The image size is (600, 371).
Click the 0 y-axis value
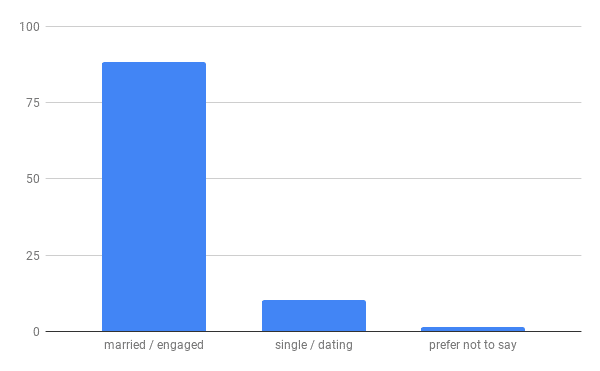36,332
